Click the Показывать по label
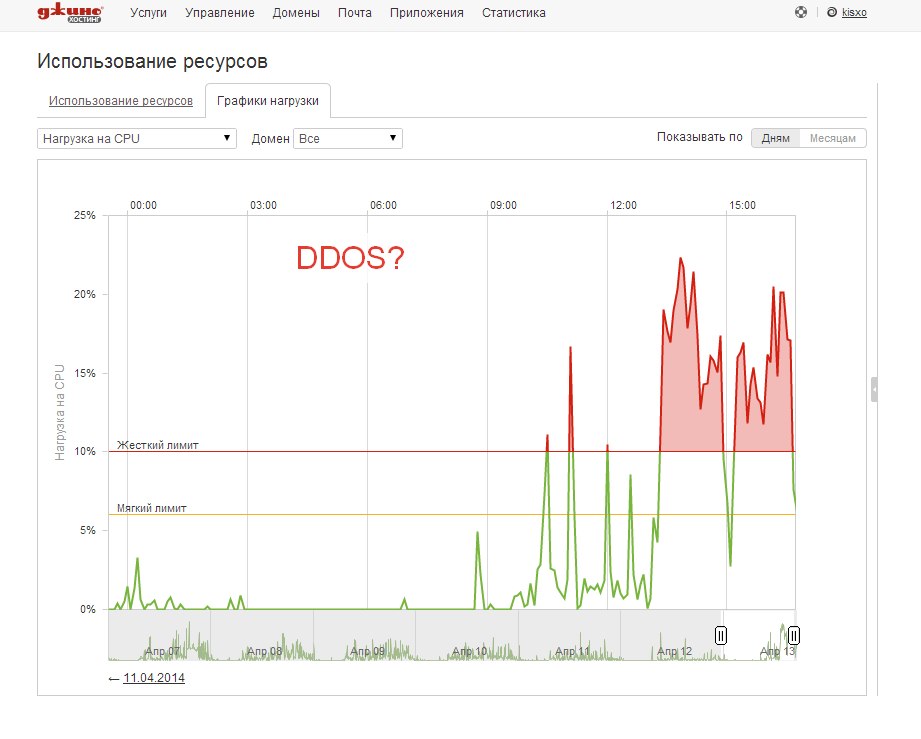The height and width of the screenshot is (739, 921). point(700,137)
